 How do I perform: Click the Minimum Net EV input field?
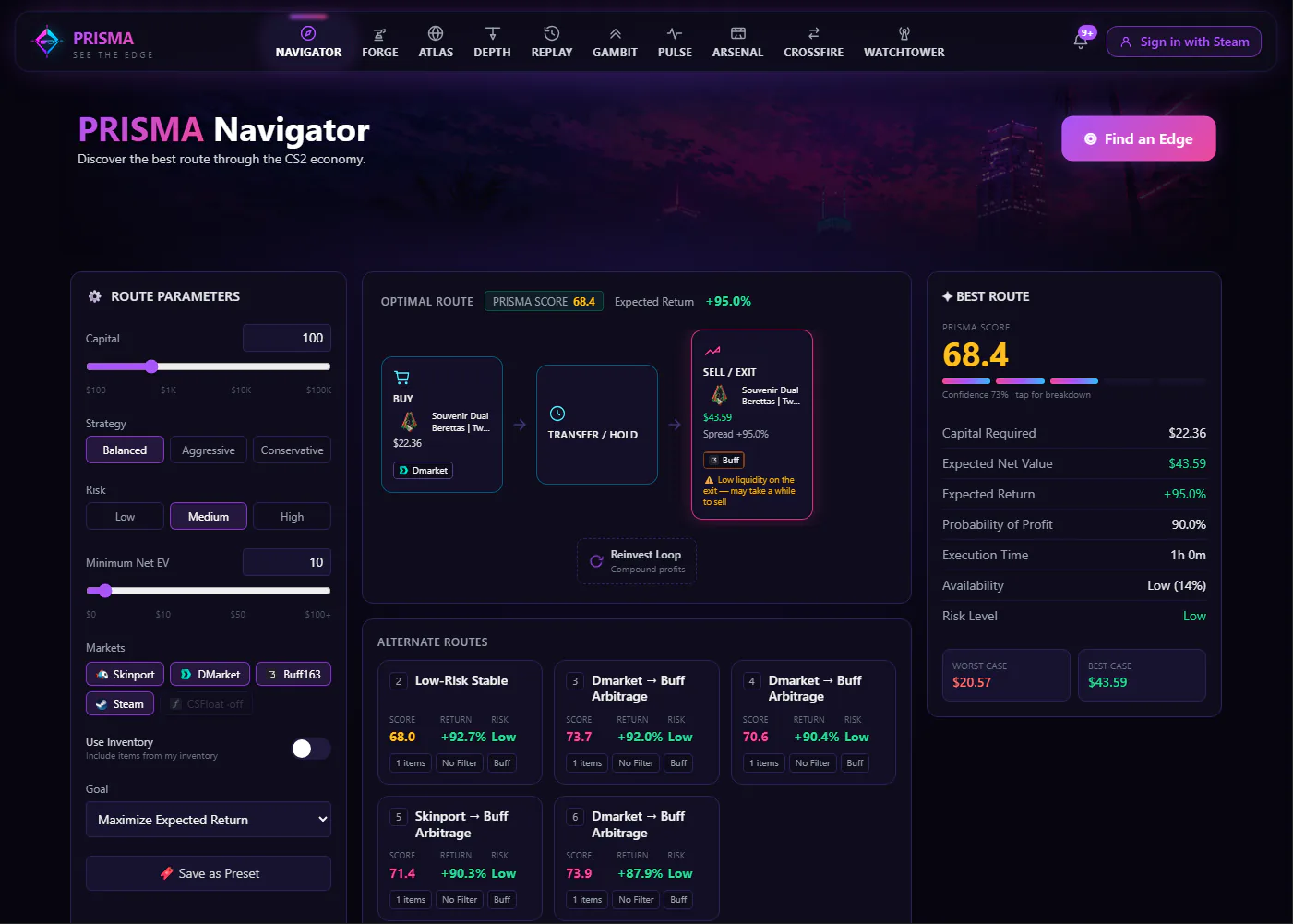pyautogui.click(x=287, y=562)
